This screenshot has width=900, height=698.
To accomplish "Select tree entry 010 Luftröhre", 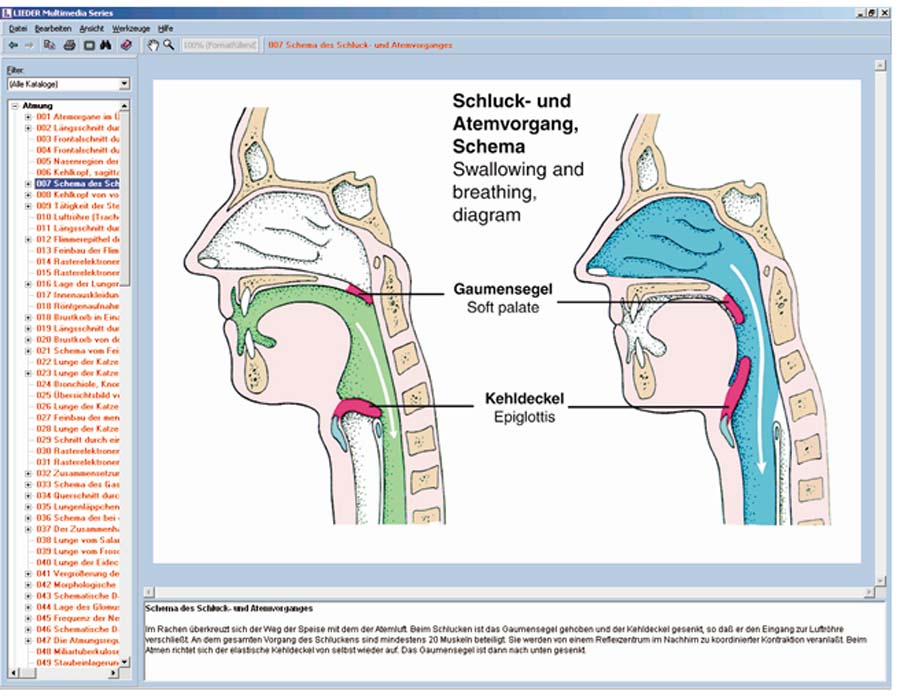I will [78, 217].
